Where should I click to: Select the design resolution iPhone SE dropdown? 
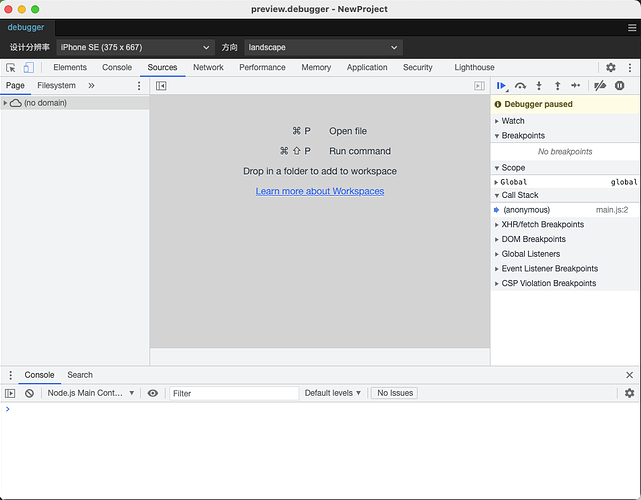[x=135, y=47]
